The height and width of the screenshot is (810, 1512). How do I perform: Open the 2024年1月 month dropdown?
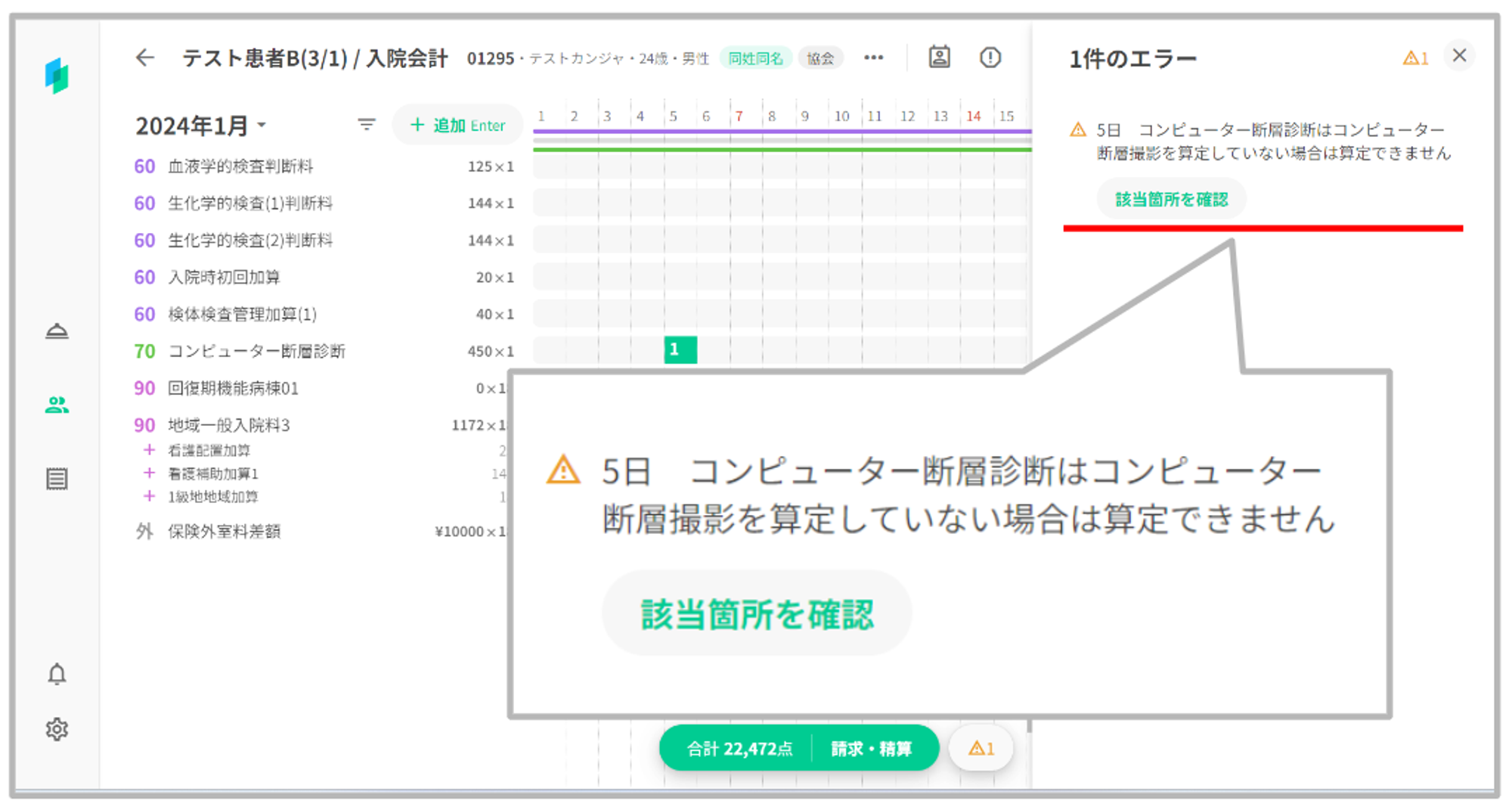coord(201,126)
